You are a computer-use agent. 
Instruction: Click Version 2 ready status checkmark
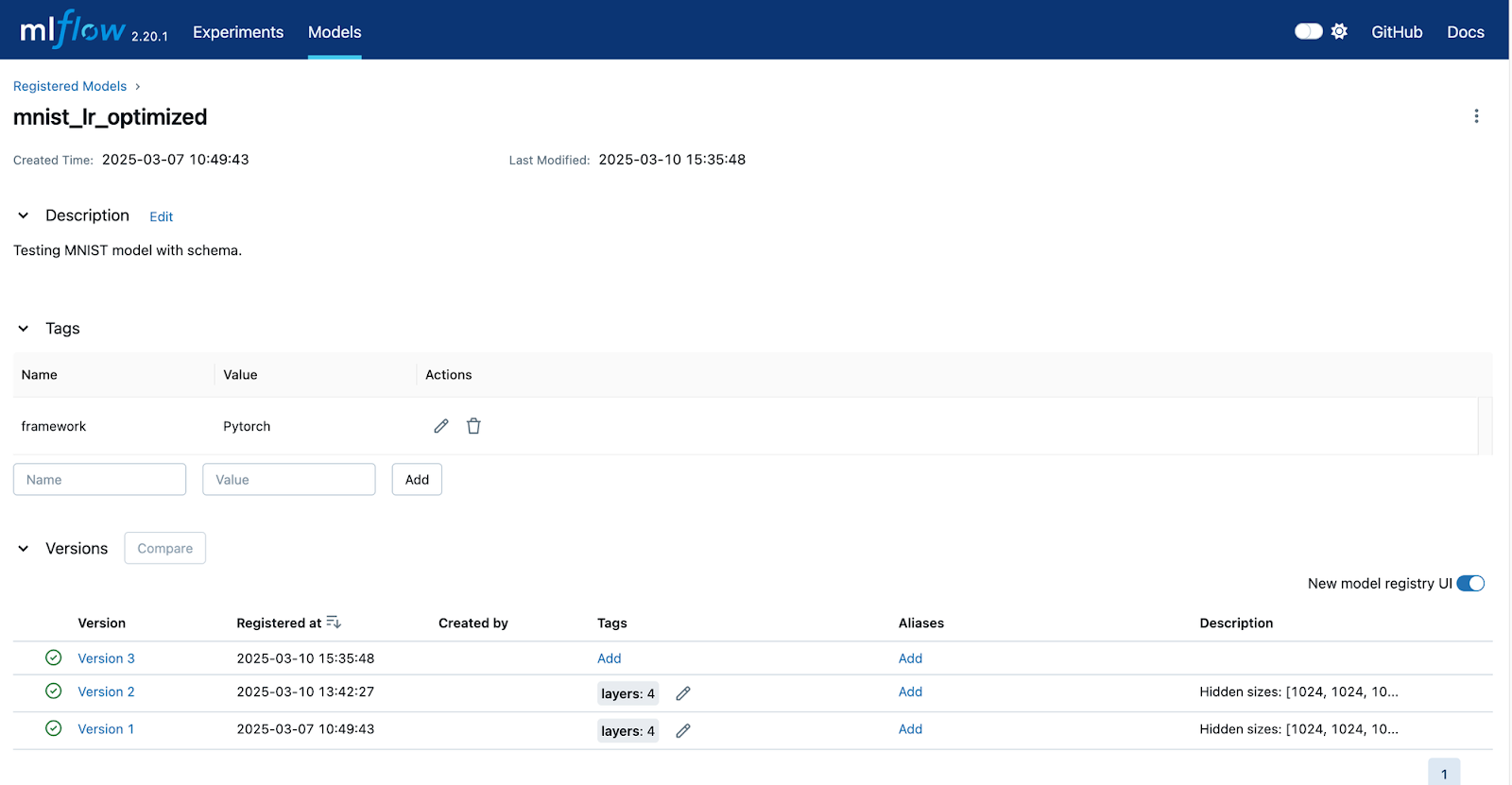[x=54, y=691]
